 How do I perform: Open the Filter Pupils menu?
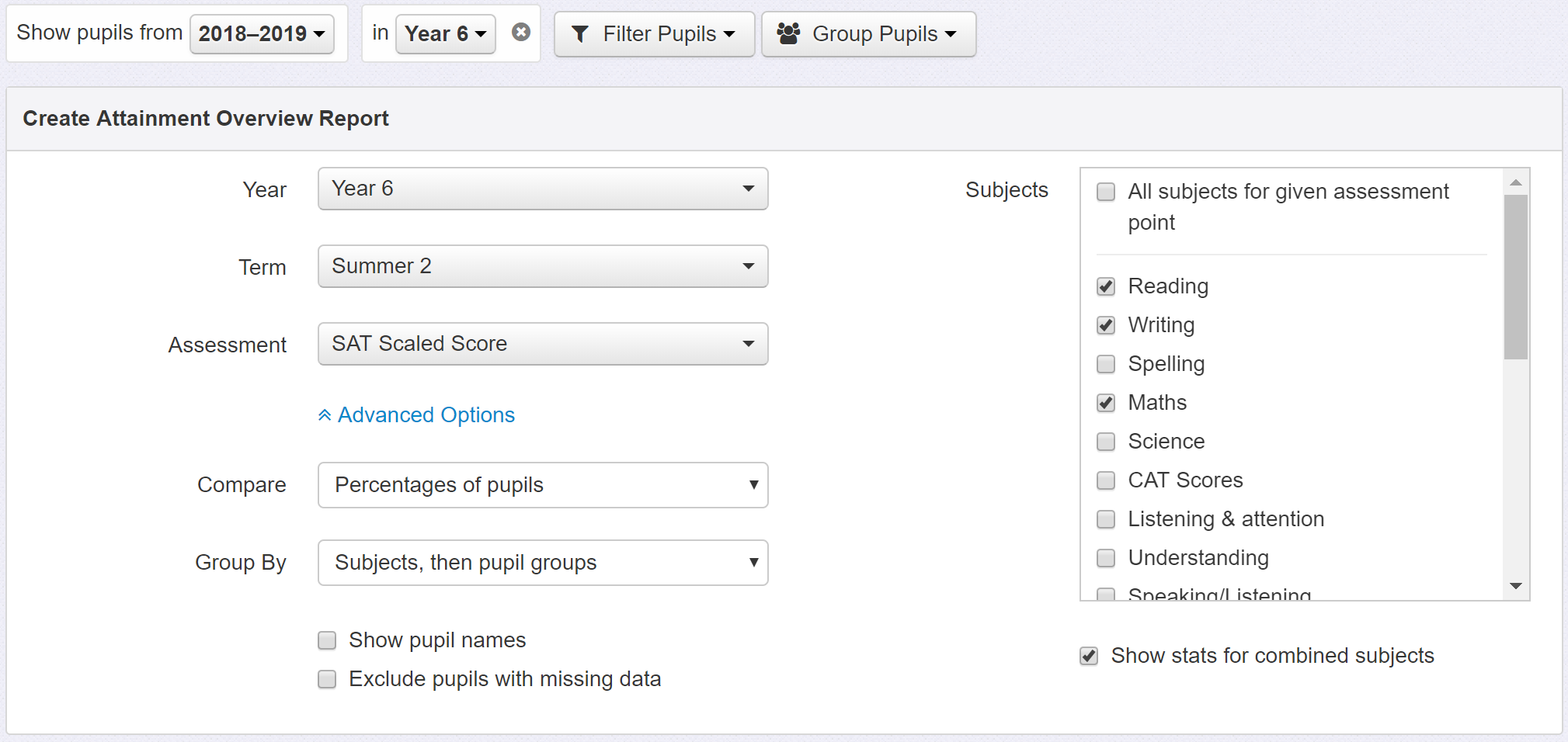654,34
